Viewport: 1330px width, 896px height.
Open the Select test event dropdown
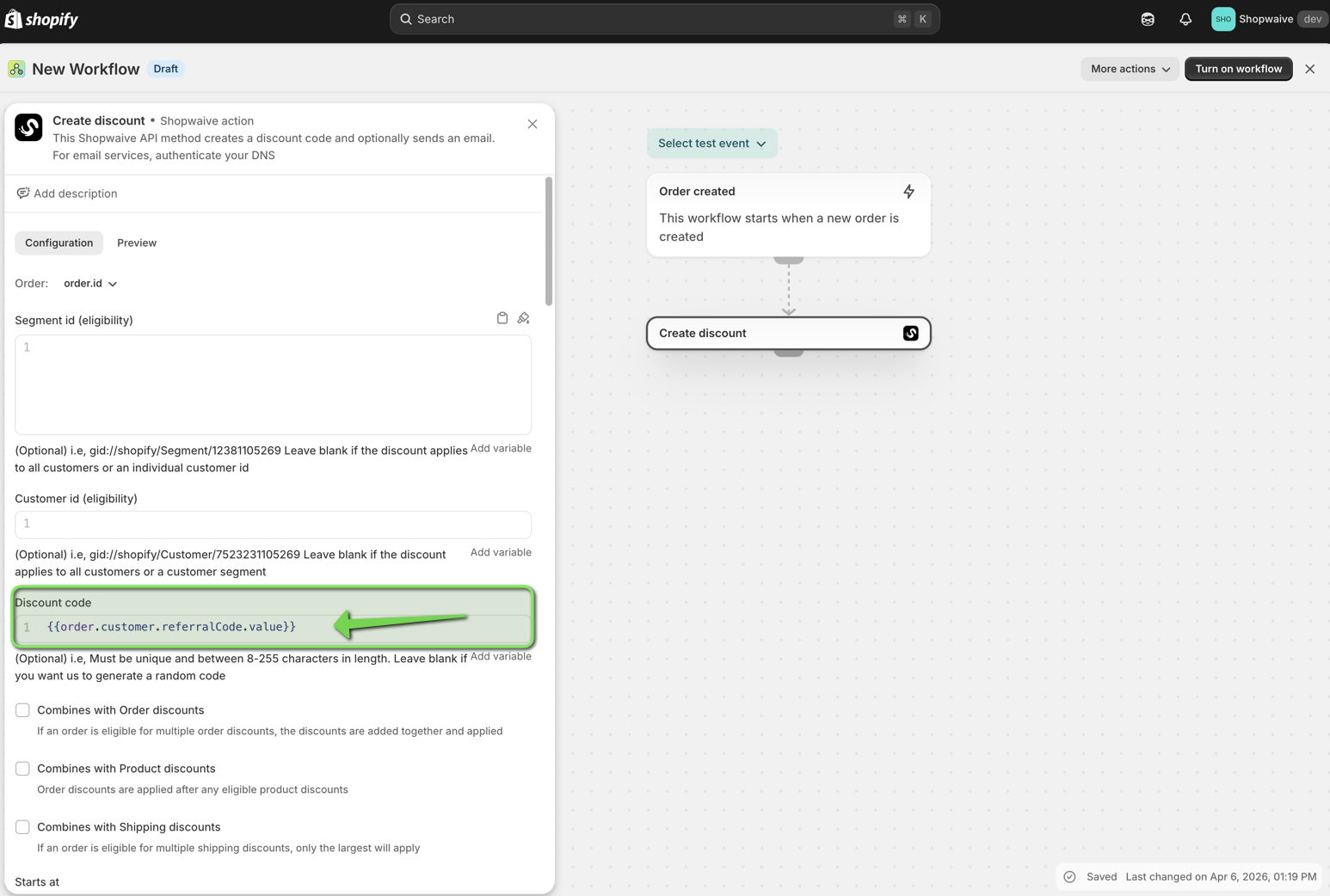point(711,144)
